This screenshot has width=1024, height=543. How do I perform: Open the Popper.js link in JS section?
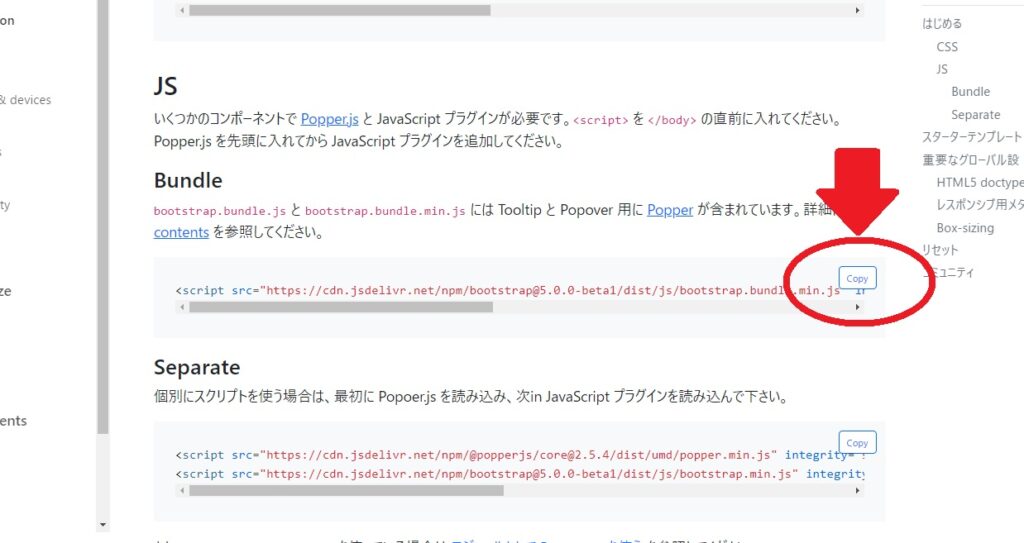329,119
